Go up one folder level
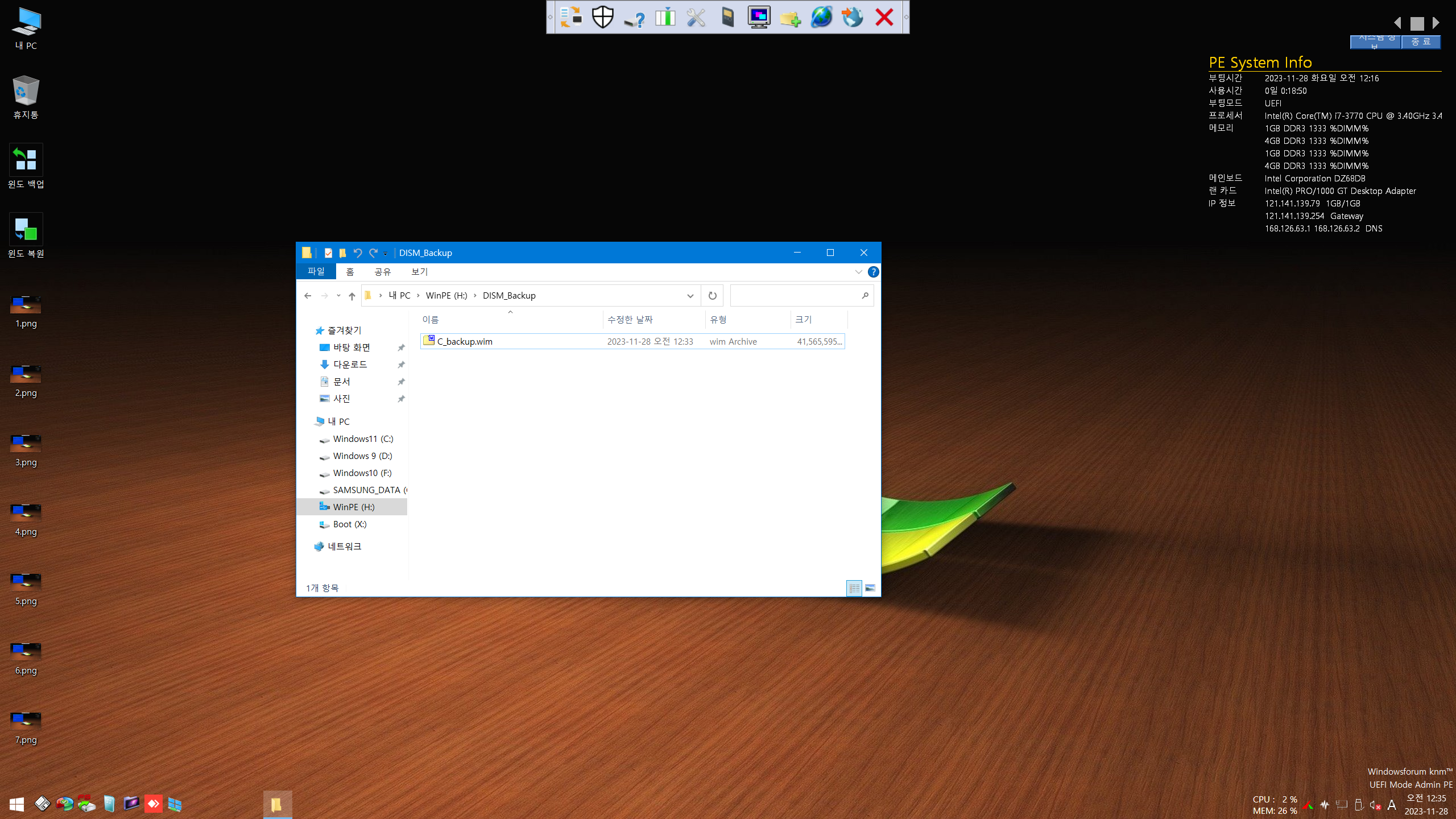1456x819 pixels. [352, 296]
